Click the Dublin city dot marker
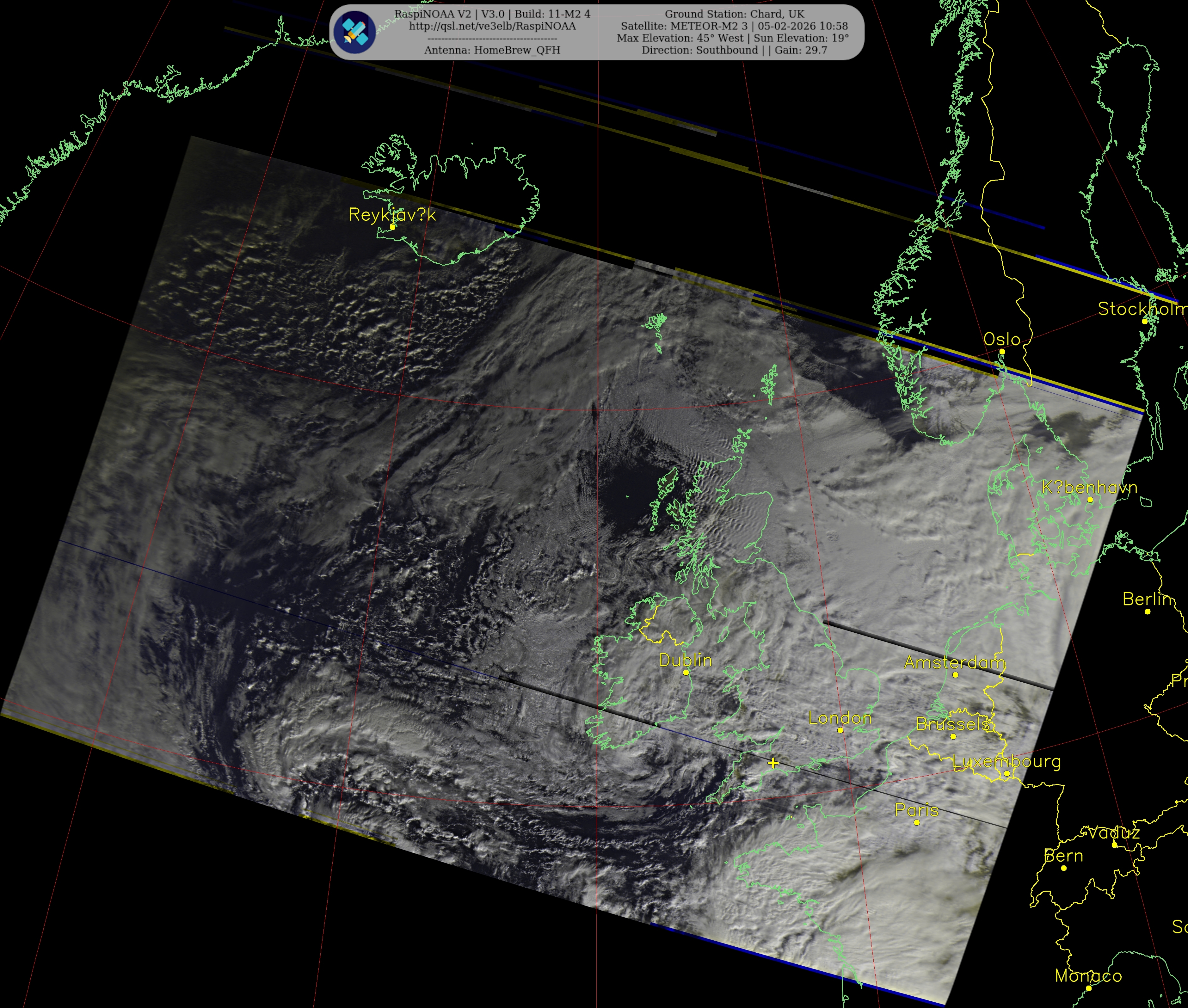 coord(686,673)
